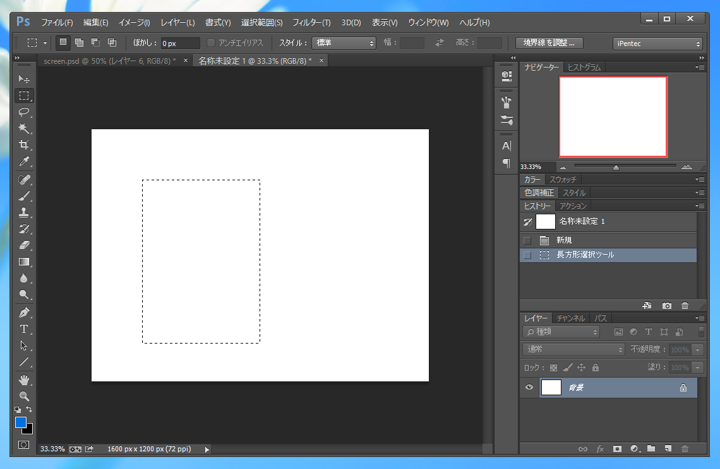Open layer style fx menu
This screenshot has width=720, height=469.
[600, 449]
